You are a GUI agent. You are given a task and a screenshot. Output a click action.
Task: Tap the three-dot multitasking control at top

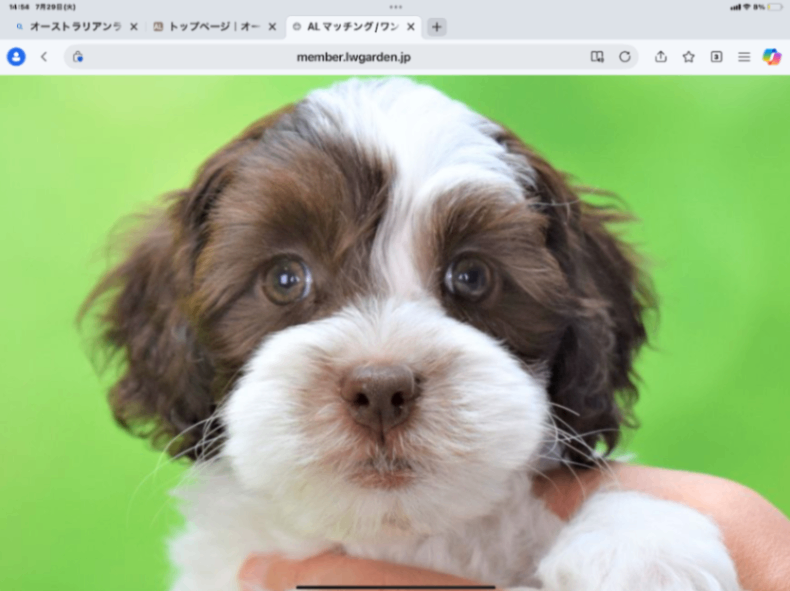pos(396,7)
